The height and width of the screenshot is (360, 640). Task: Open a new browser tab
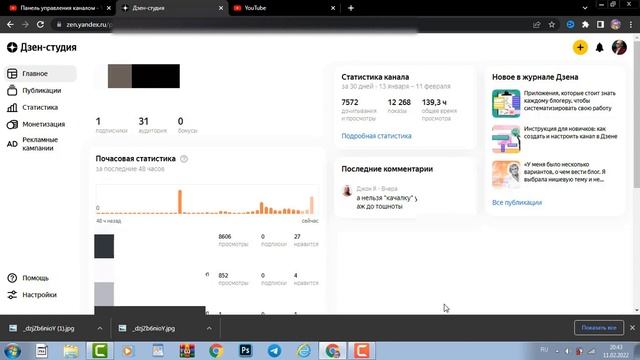tap(351, 8)
